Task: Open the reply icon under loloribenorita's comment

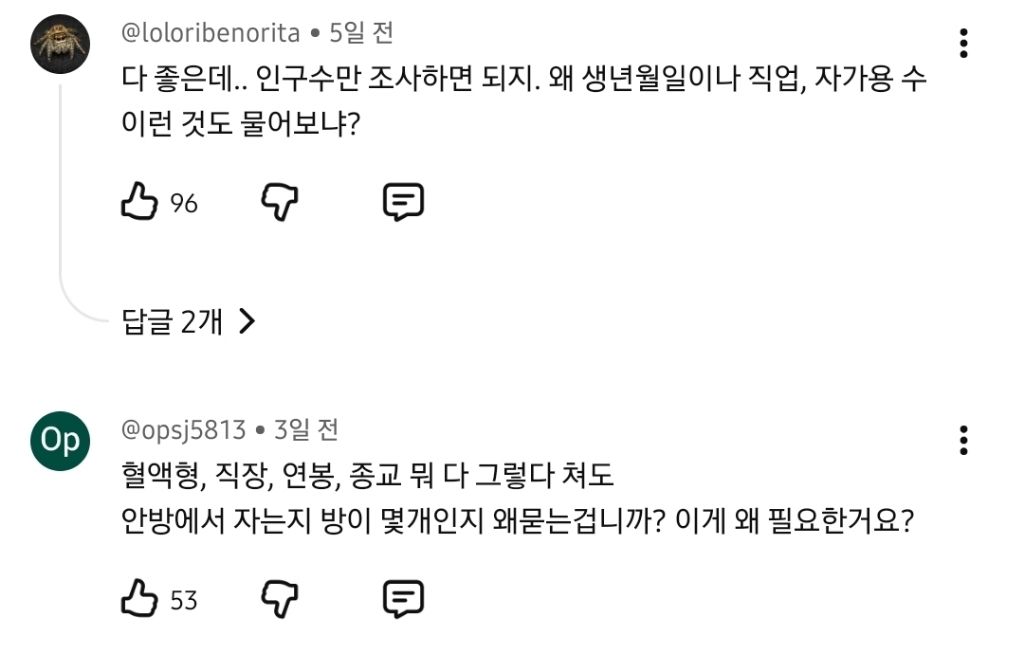Action: pos(405,202)
